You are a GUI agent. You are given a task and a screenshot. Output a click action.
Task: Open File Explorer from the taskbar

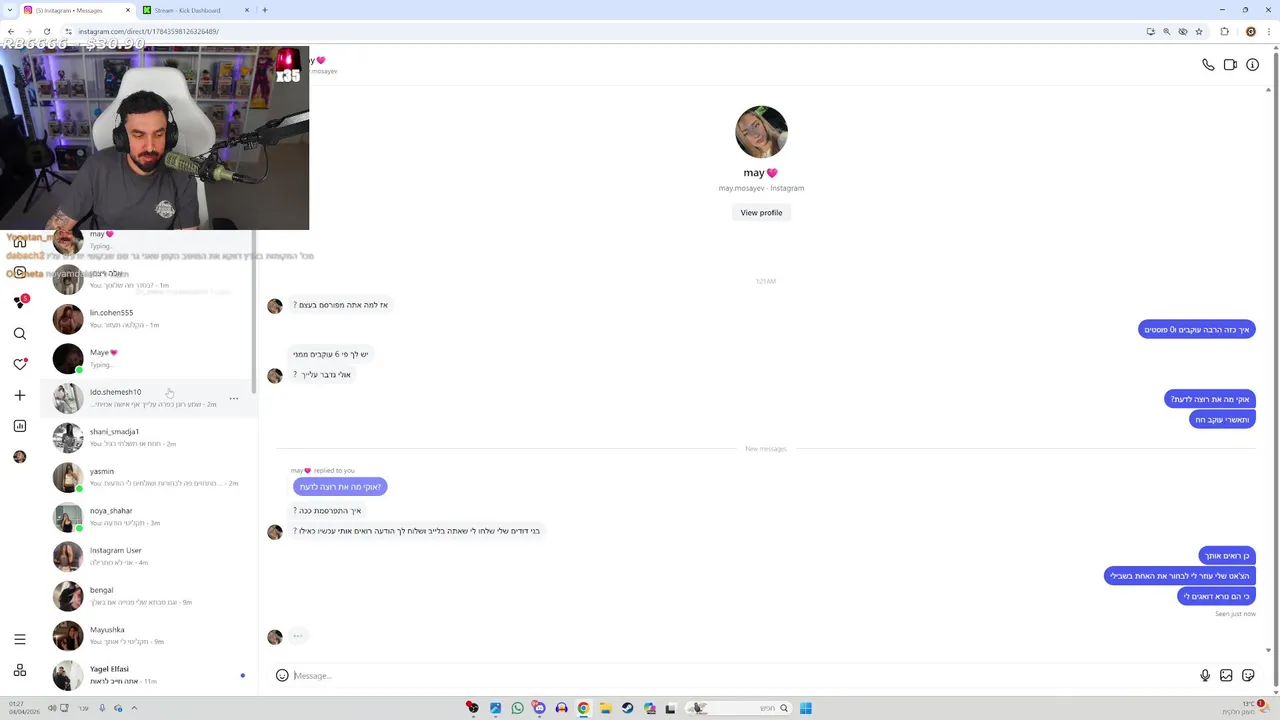(x=605, y=708)
